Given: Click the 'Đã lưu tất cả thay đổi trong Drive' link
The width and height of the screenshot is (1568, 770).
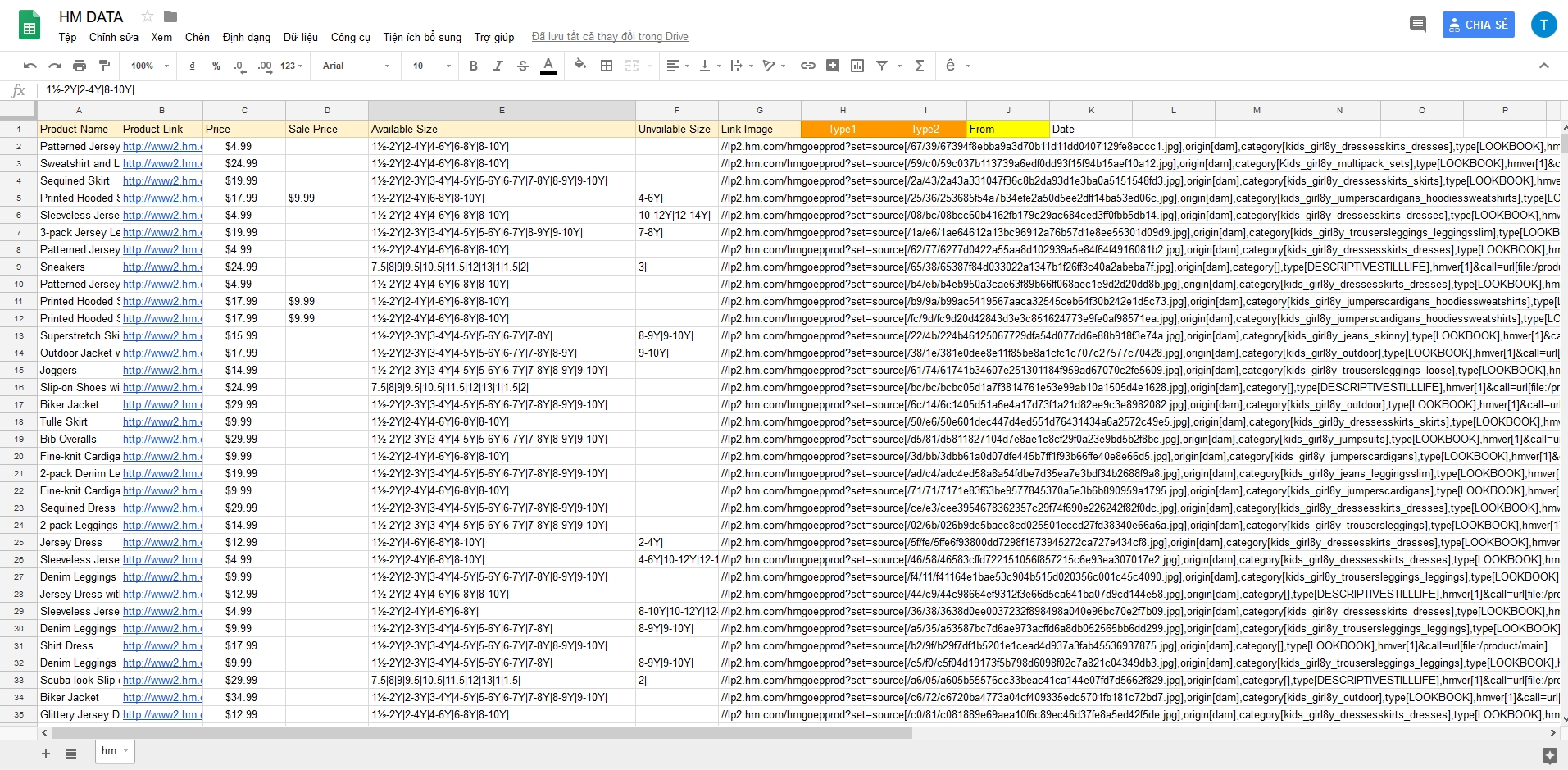Looking at the screenshot, I should (610, 37).
